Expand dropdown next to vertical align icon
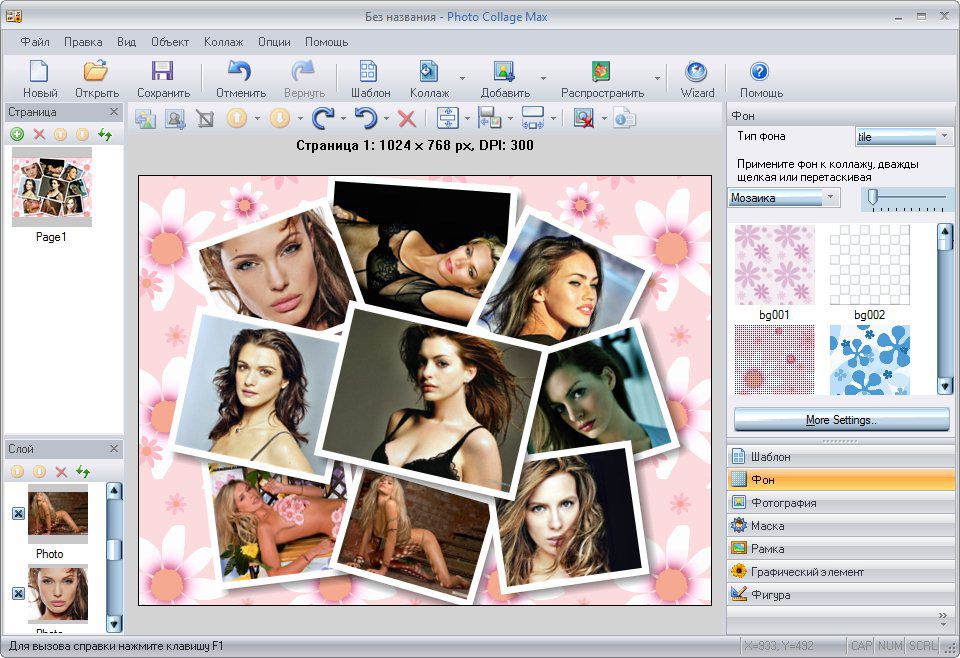 [467, 119]
